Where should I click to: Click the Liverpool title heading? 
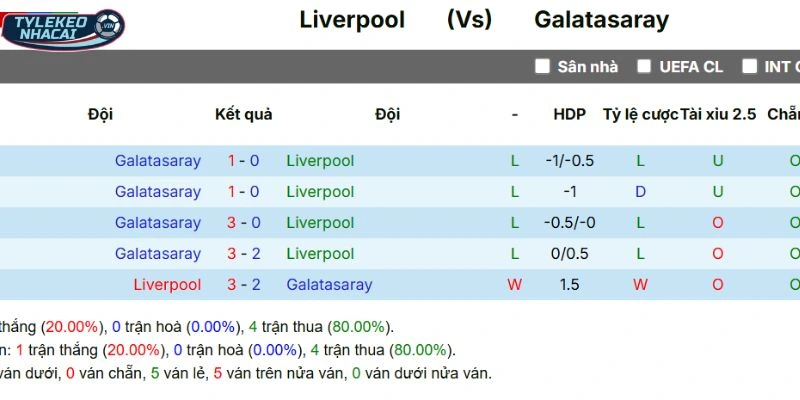[x=352, y=20]
